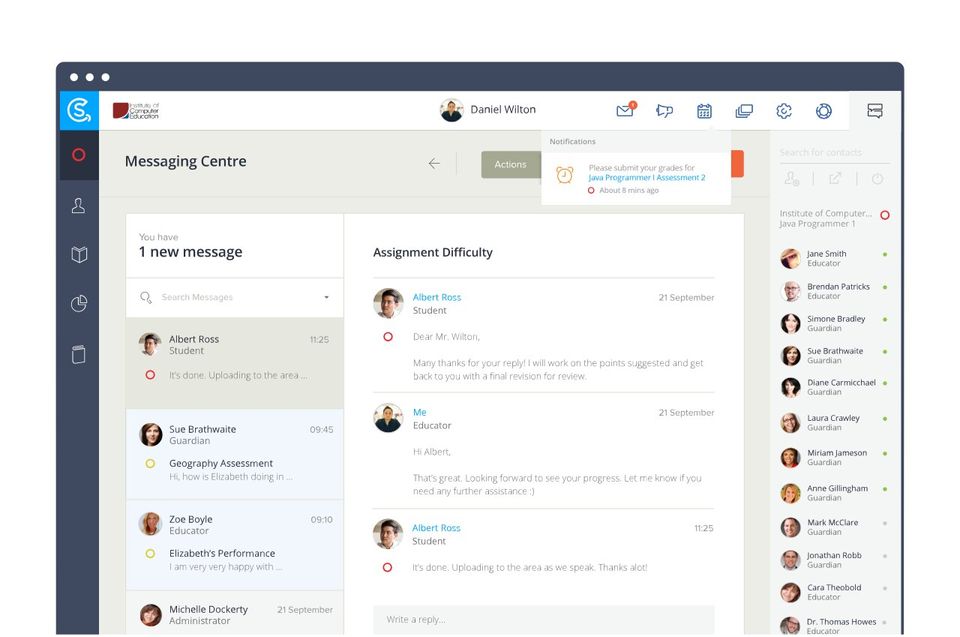Select contact Simone Bradley
This screenshot has width=960, height=637.
click(x=835, y=323)
